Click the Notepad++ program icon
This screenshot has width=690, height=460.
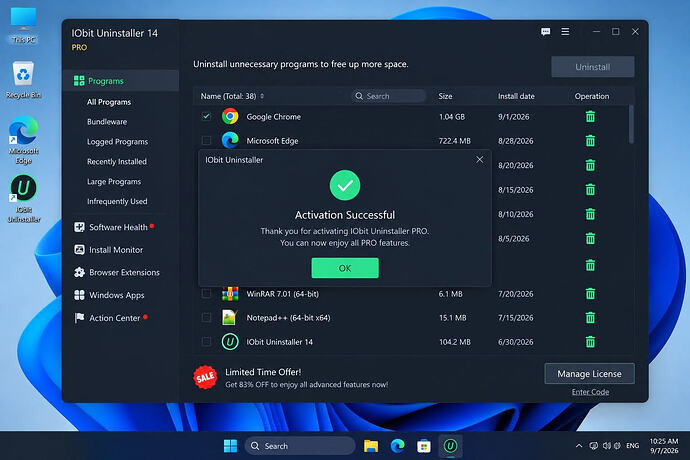[229, 317]
